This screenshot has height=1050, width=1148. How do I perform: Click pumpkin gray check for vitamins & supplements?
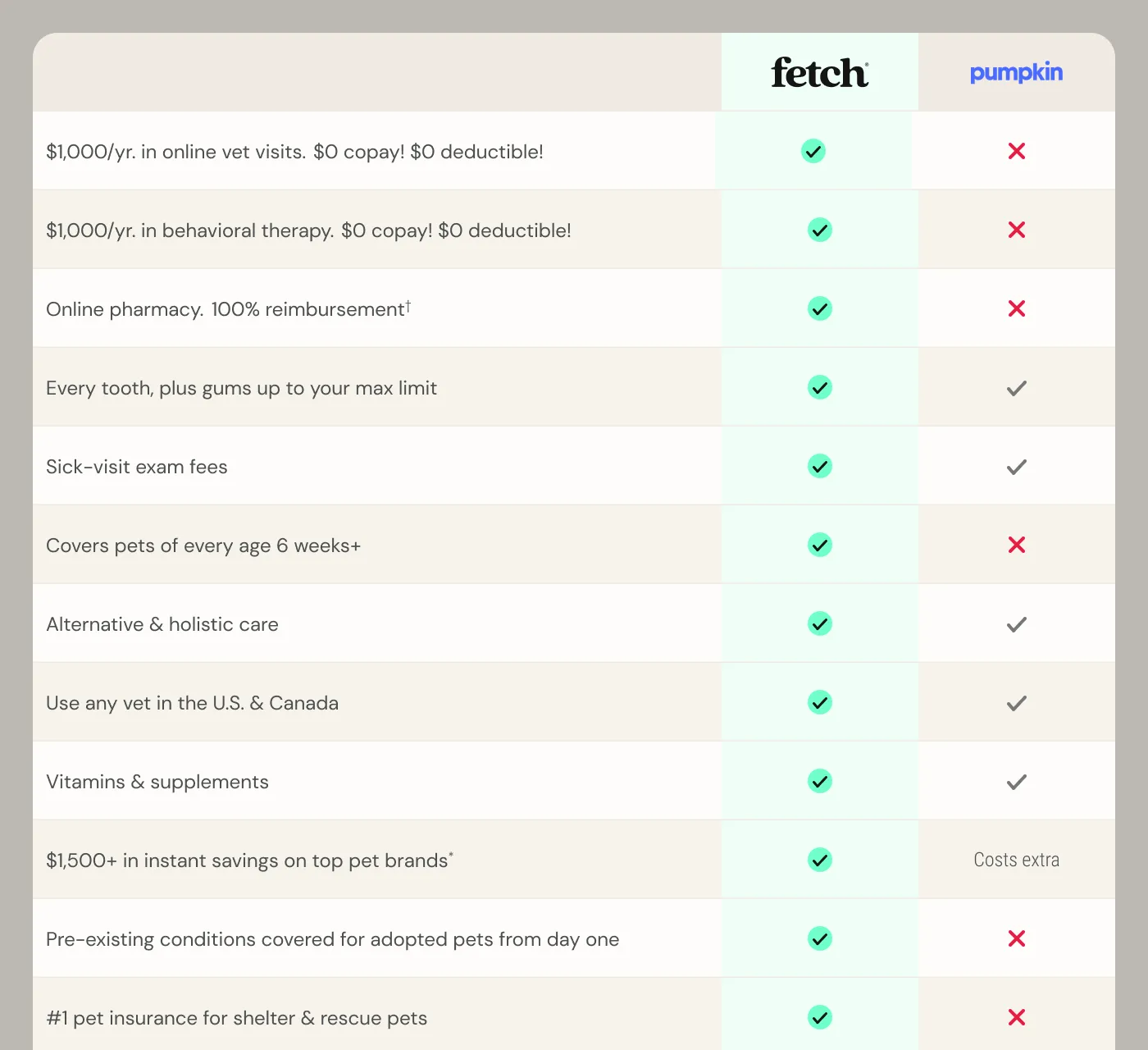(1017, 782)
